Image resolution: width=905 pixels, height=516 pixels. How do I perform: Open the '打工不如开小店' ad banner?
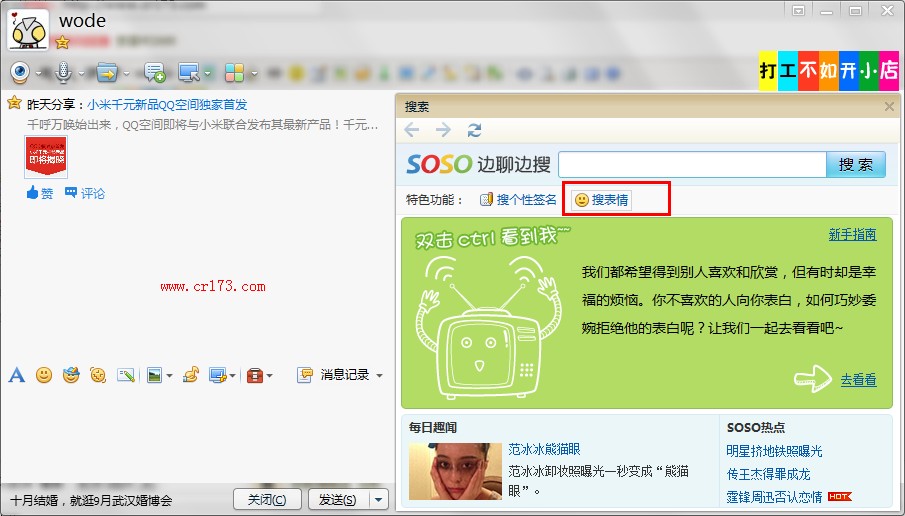[829, 70]
